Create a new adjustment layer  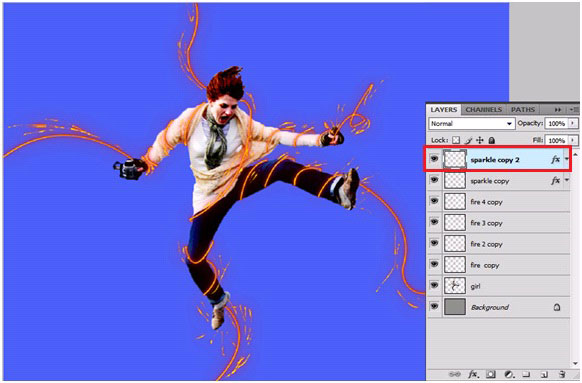[509, 374]
